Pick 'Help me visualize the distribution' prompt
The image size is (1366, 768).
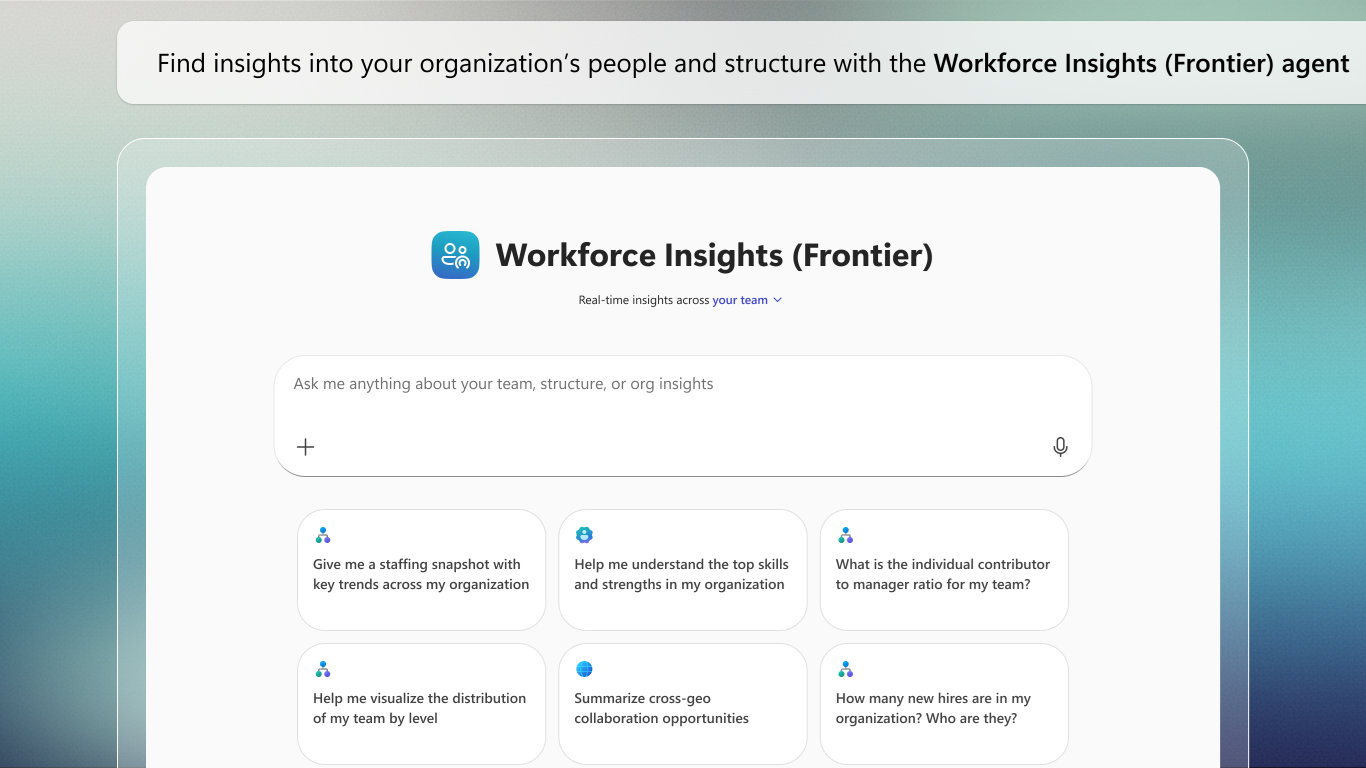tap(422, 704)
